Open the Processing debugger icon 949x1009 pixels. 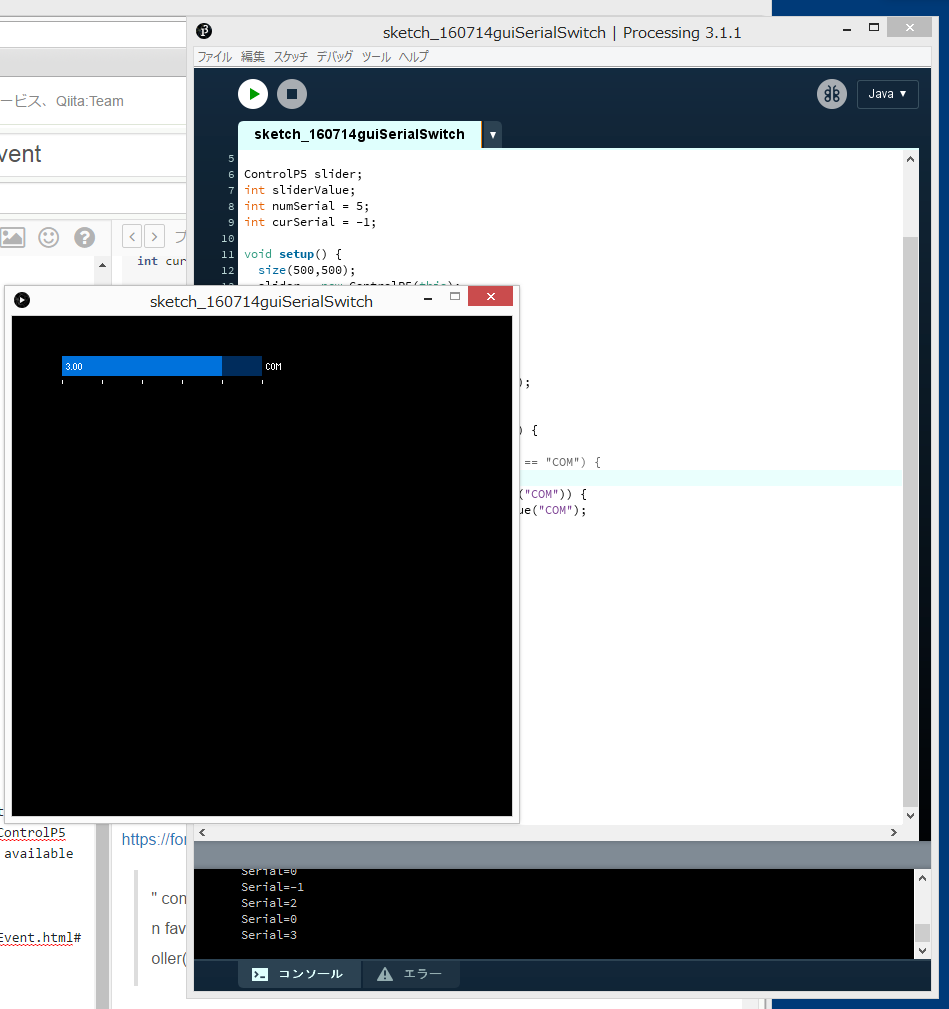831,93
